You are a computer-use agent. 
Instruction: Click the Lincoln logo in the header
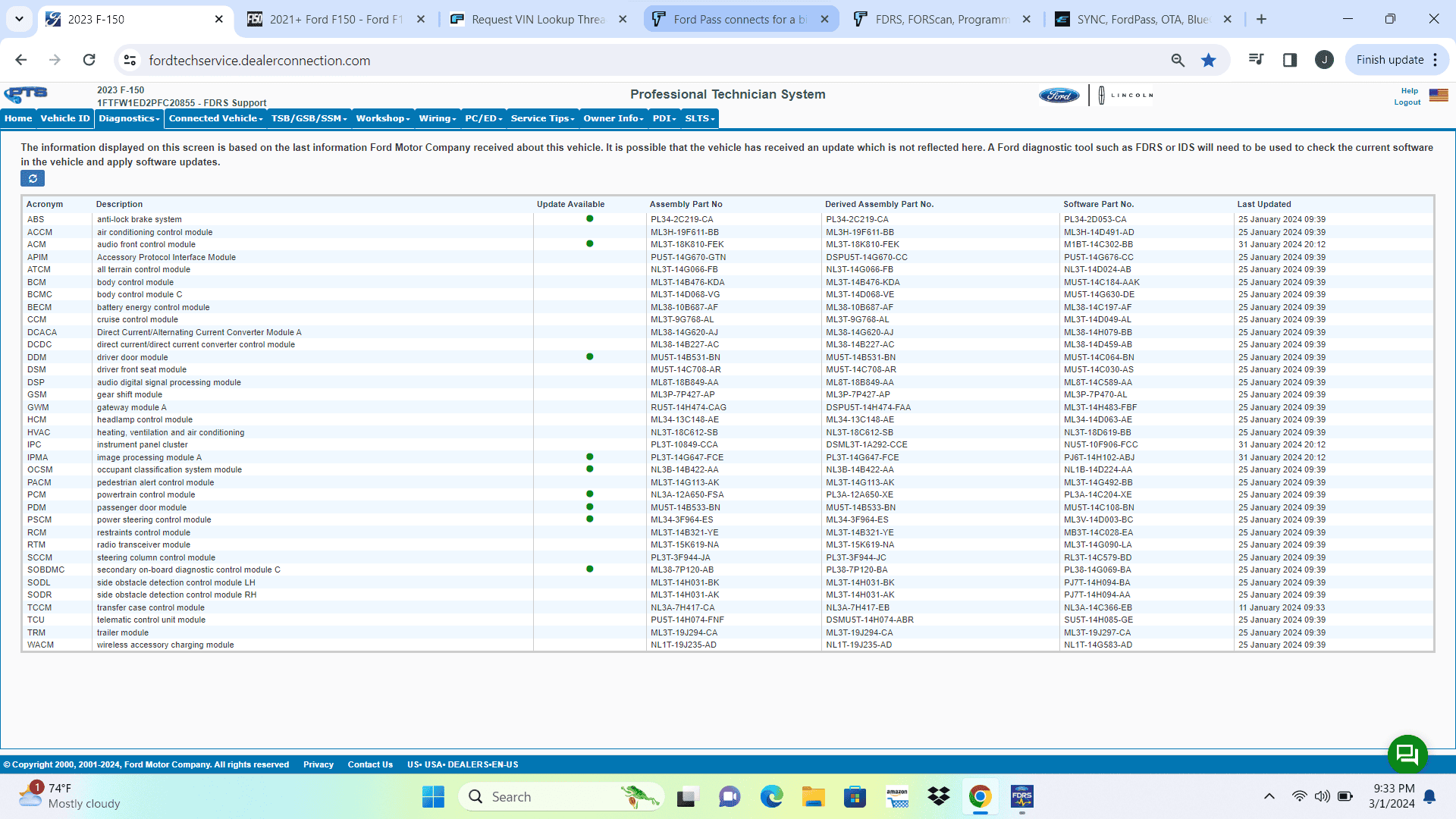tap(1125, 95)
